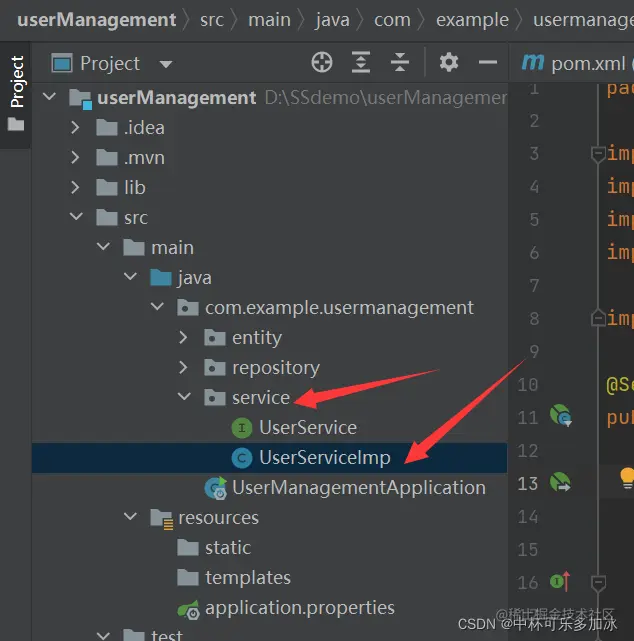Select the lib folder row
Image resolution: width=634 pixels, height=641 pixels.
point(270,188)
